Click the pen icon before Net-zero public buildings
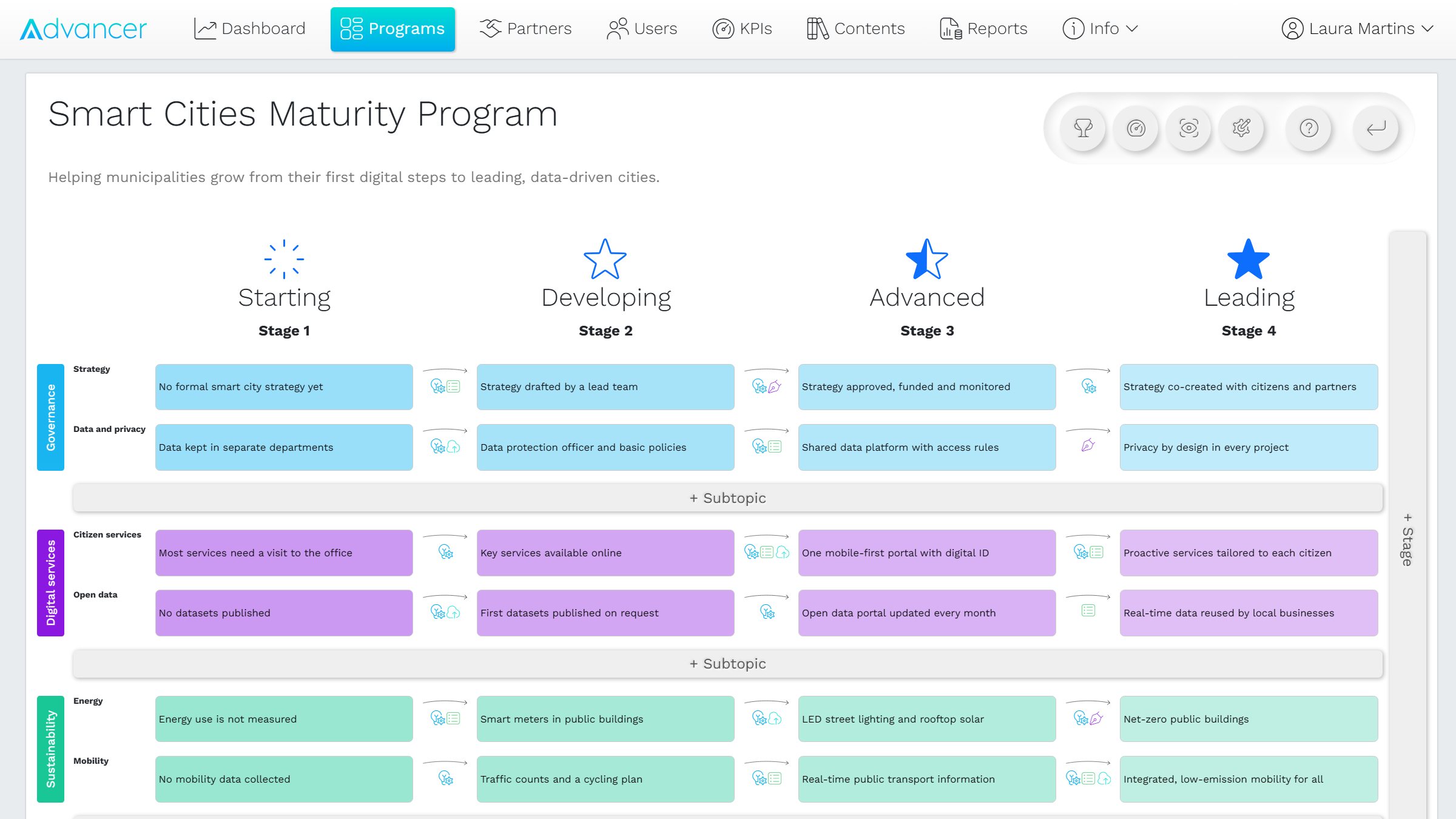This screenshot has width=1456, height=819. pyautogui.click(x=1096, y=718)
